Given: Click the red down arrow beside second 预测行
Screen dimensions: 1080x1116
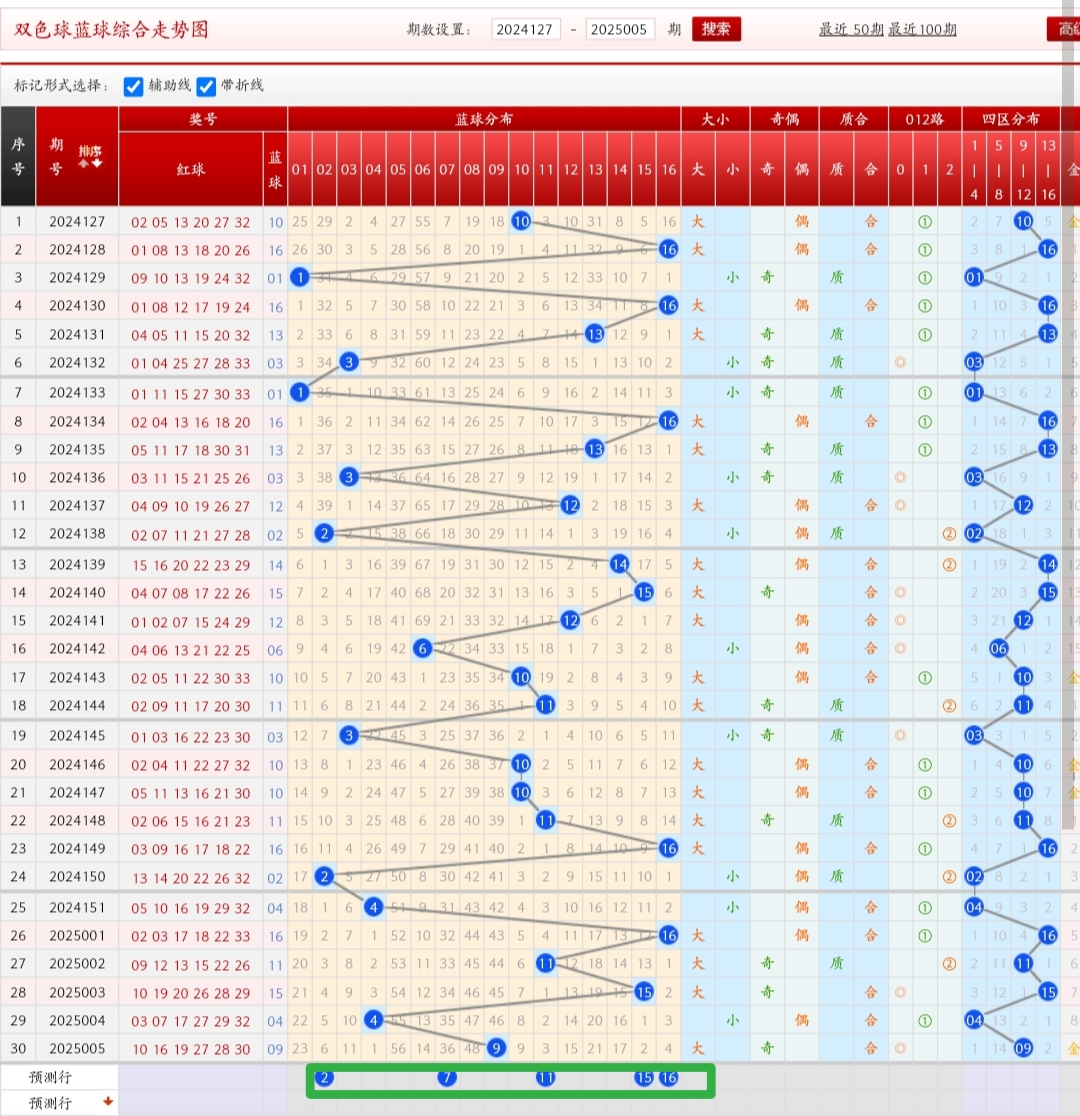Looking at the screenshot, I should click(108, 1101).
